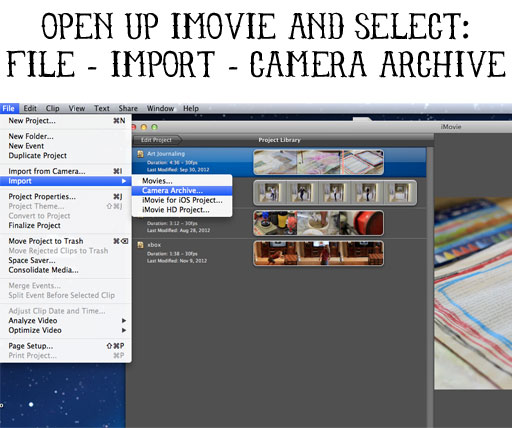Open the View menu
The height and width of the screenshot is (428, 512).
tap(77, 108)
